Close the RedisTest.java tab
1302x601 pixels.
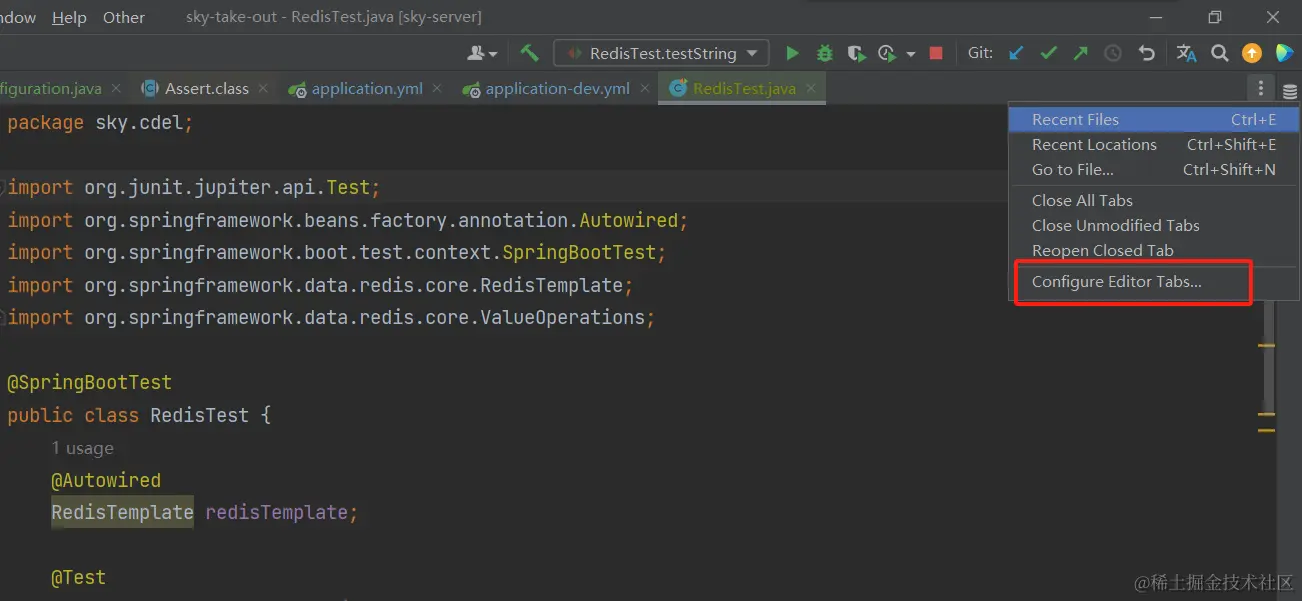pyautogui.click(x=811, y=88)
